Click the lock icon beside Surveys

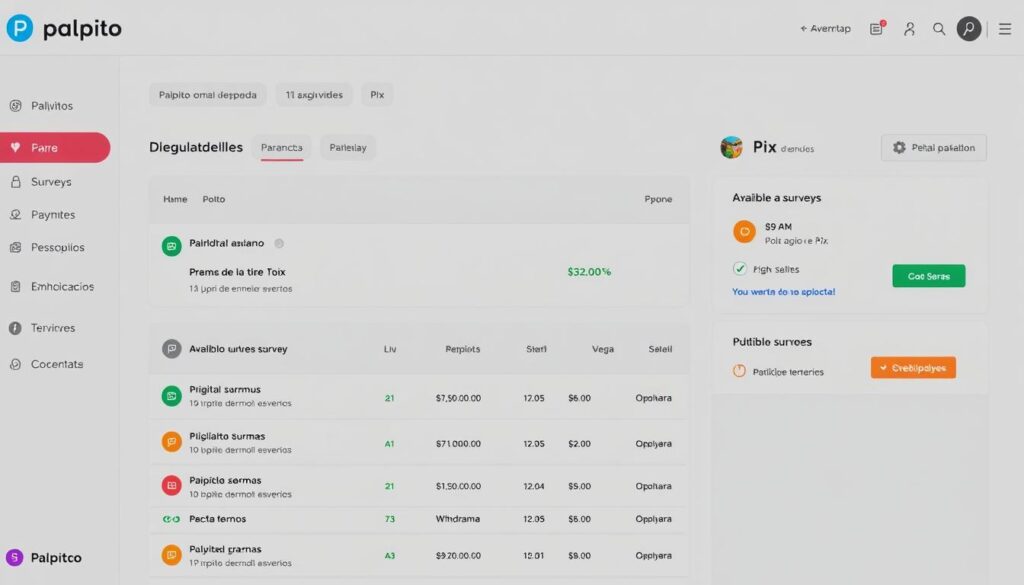pyautogui.click(x=15, y=182)
